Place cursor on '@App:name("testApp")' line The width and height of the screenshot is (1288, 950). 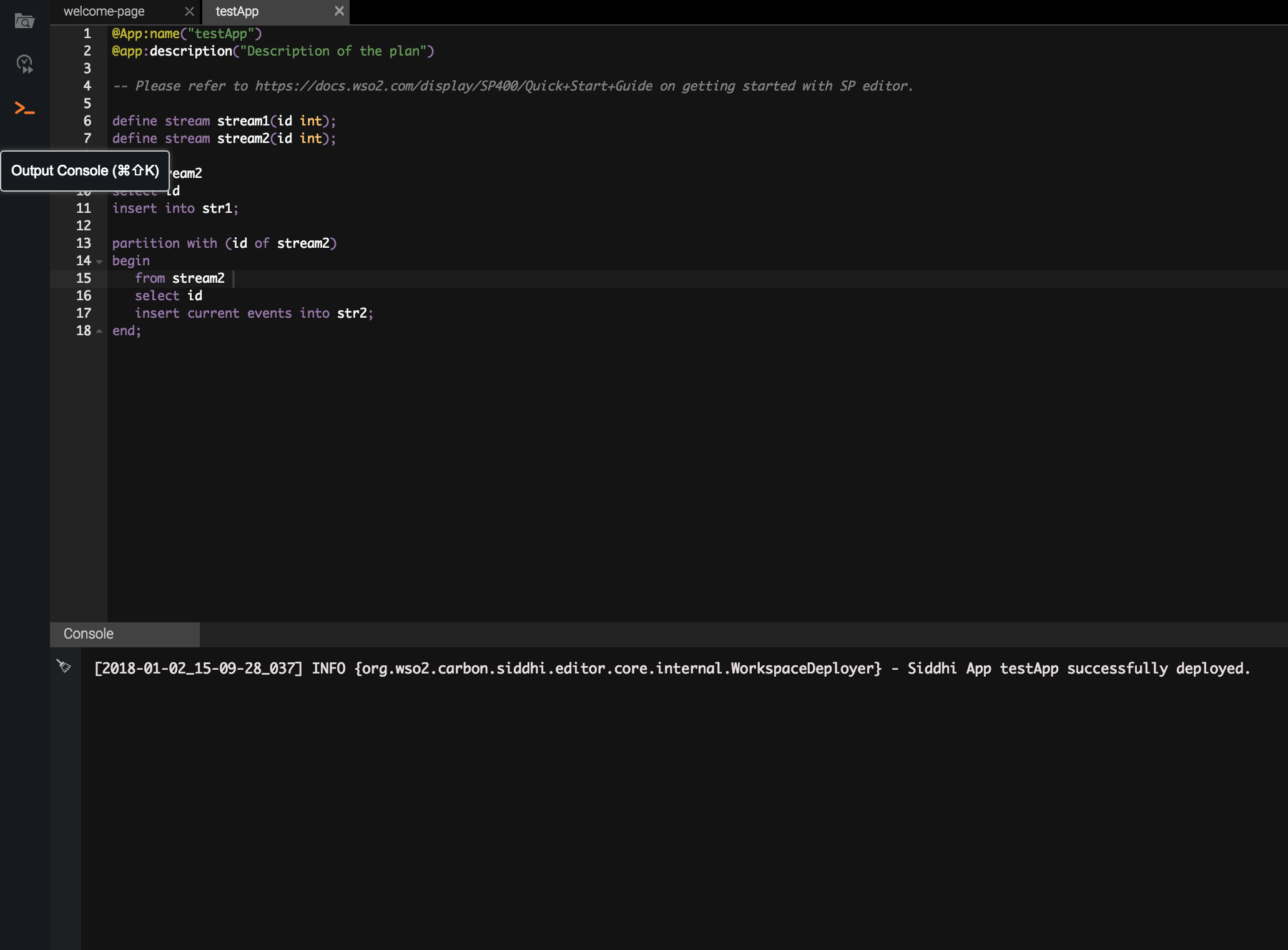pos(187,34)
